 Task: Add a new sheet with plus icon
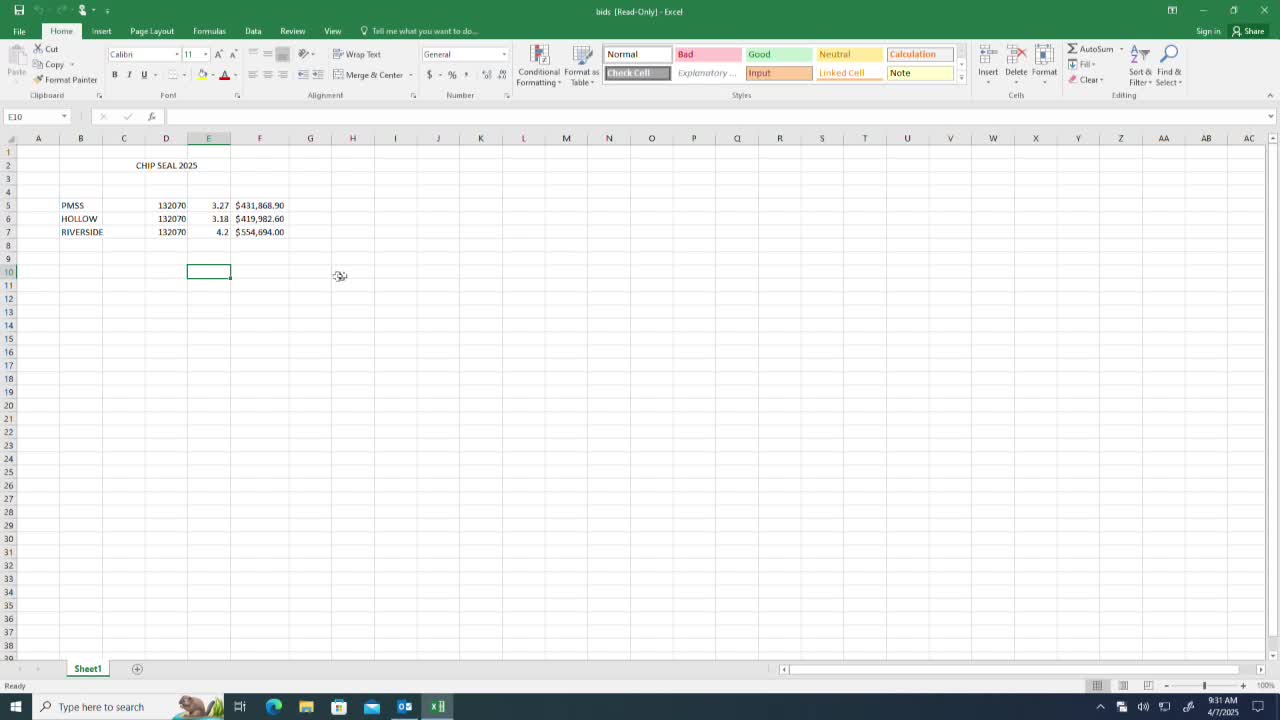pos(137,669)
